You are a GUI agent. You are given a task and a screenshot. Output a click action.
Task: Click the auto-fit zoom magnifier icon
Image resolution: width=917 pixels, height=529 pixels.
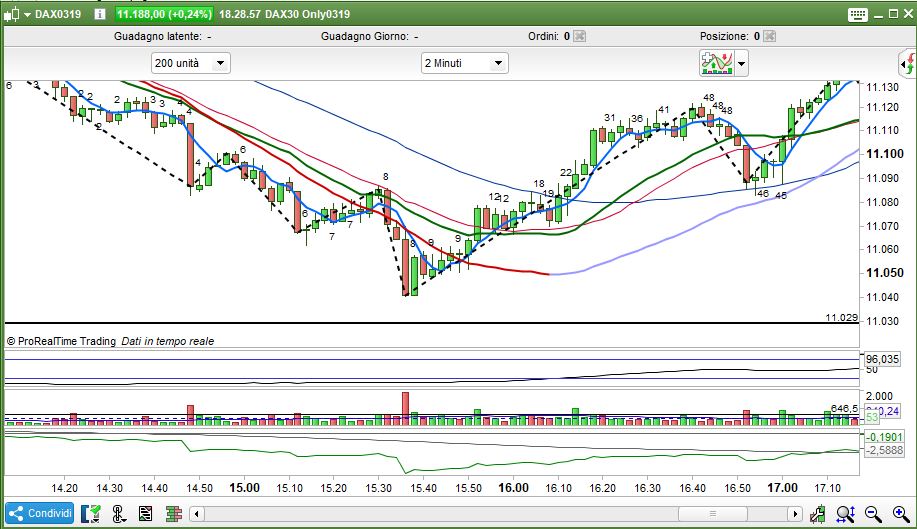845,514
